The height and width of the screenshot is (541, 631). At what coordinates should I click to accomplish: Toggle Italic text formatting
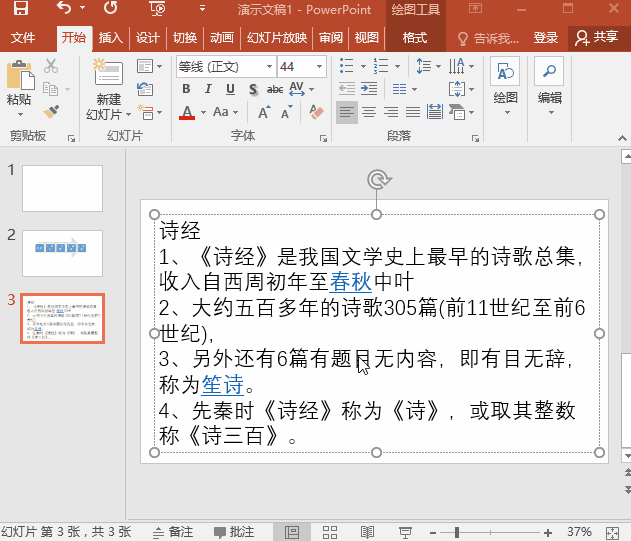click(207, 89)
